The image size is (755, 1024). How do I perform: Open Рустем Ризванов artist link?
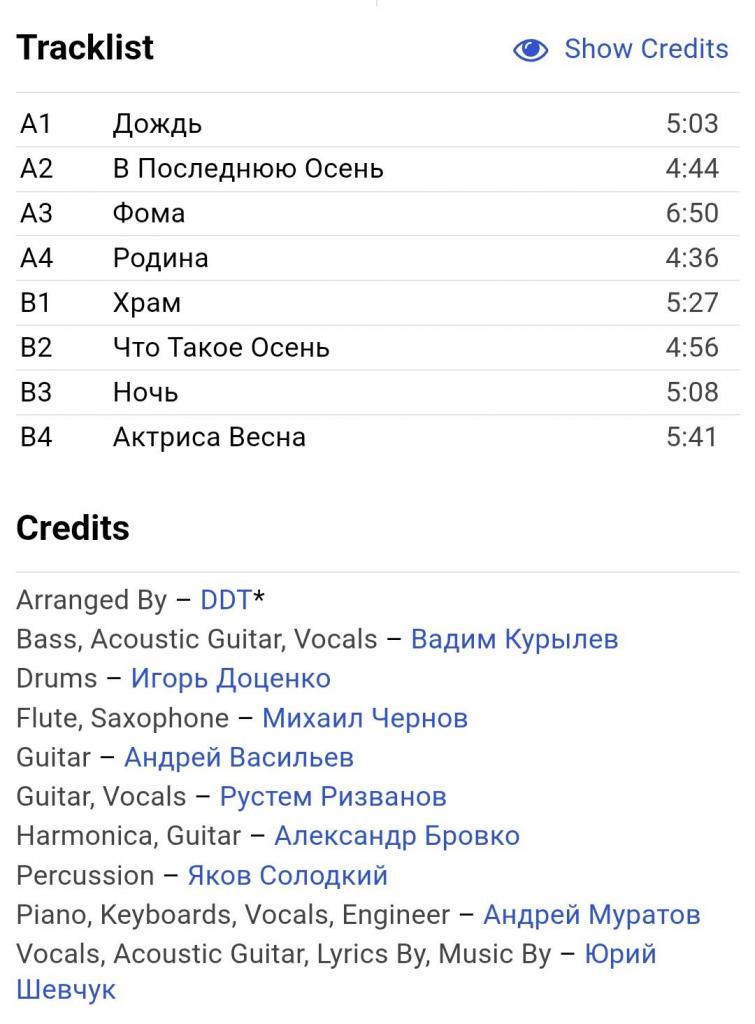pos(333,797)
